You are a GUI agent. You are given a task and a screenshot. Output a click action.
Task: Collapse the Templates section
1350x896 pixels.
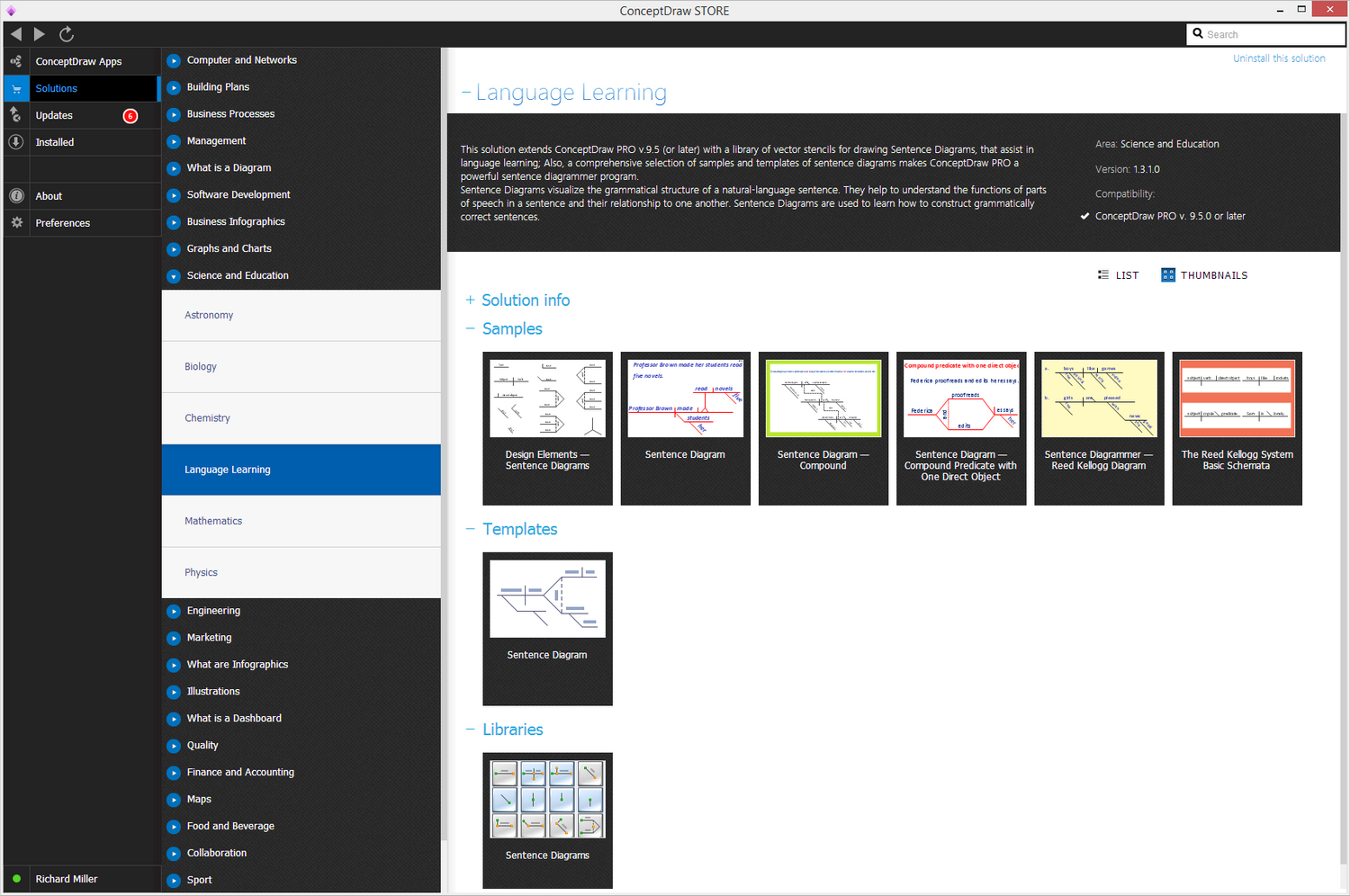470,529
